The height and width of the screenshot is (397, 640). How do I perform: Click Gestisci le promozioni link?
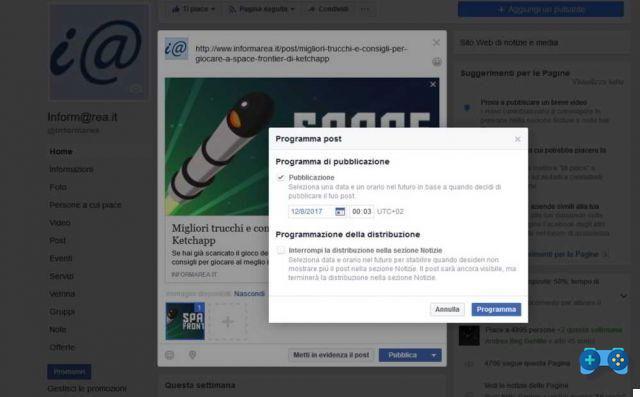tap(87, 389)
